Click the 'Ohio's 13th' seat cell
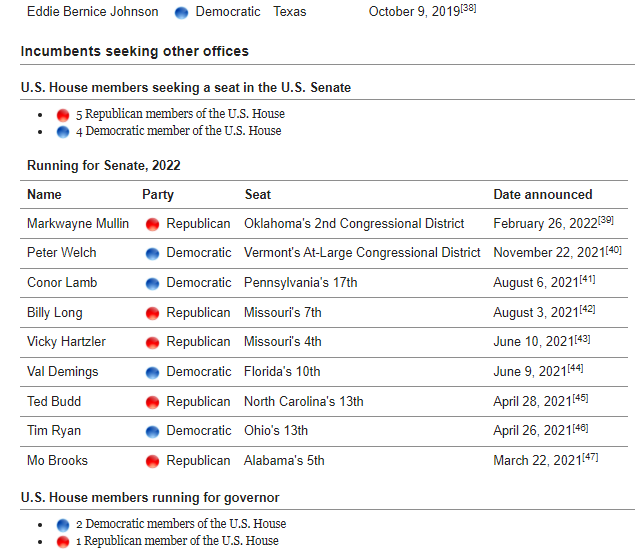This screenshot has width=635, height=557. click(x=276, y=431)
